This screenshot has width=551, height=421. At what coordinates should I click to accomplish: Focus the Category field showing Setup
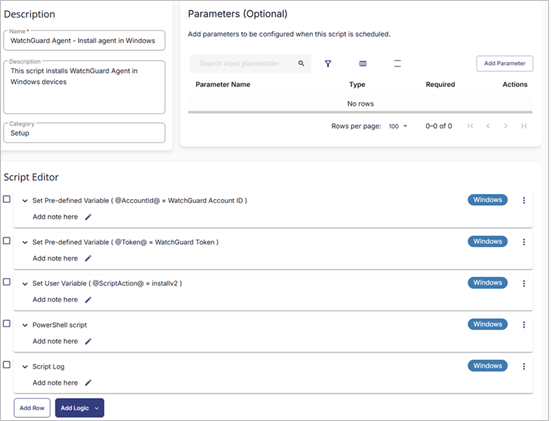tap(84, 133)
